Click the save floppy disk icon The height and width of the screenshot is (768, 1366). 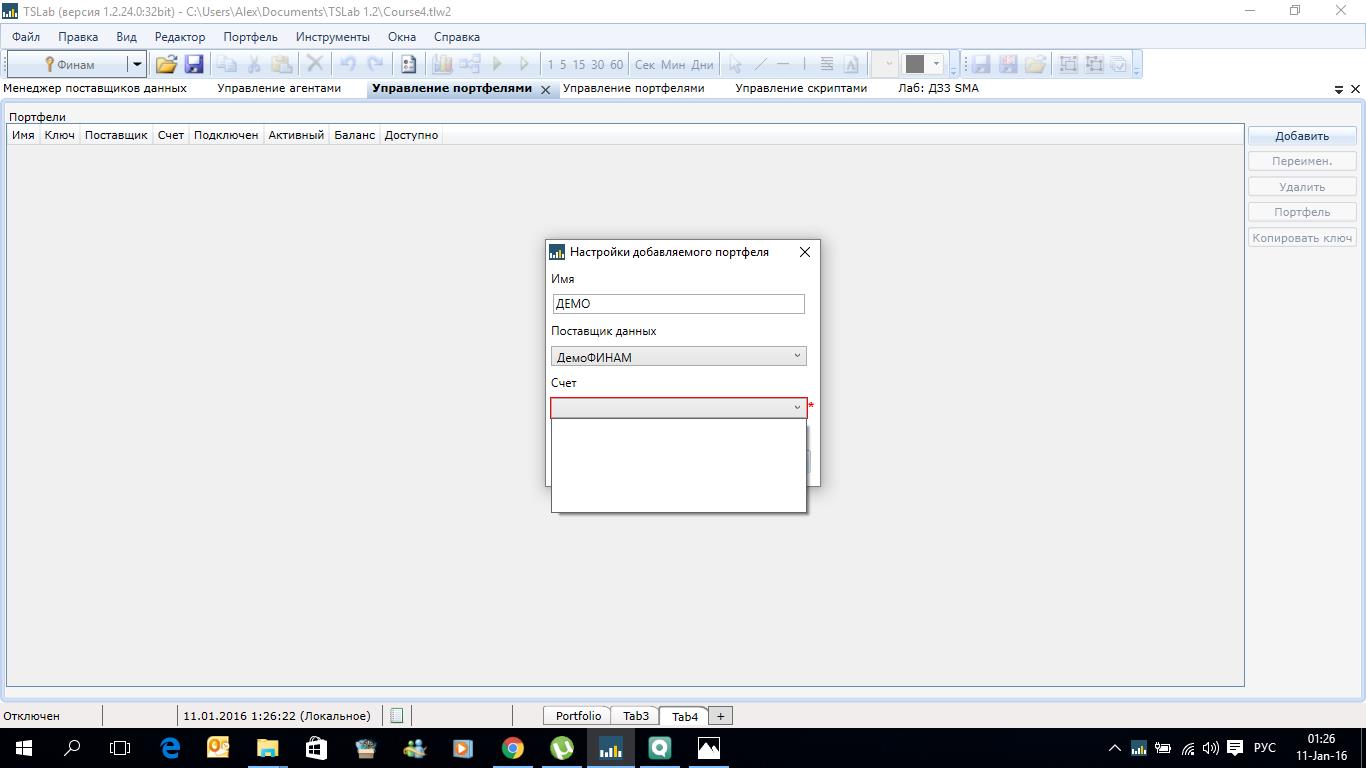tap(194, 64)
